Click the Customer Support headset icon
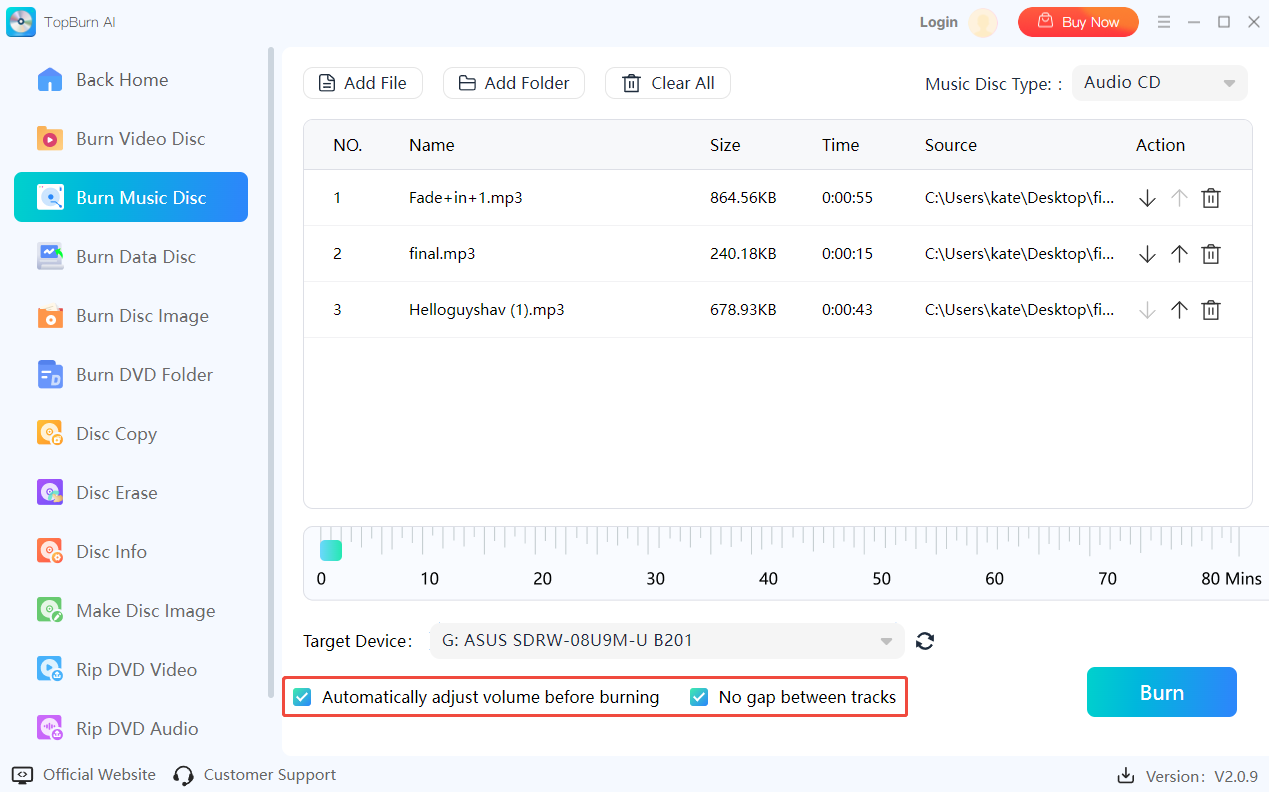This screenshot has width=1269, height=792. (x=183, y=775)
